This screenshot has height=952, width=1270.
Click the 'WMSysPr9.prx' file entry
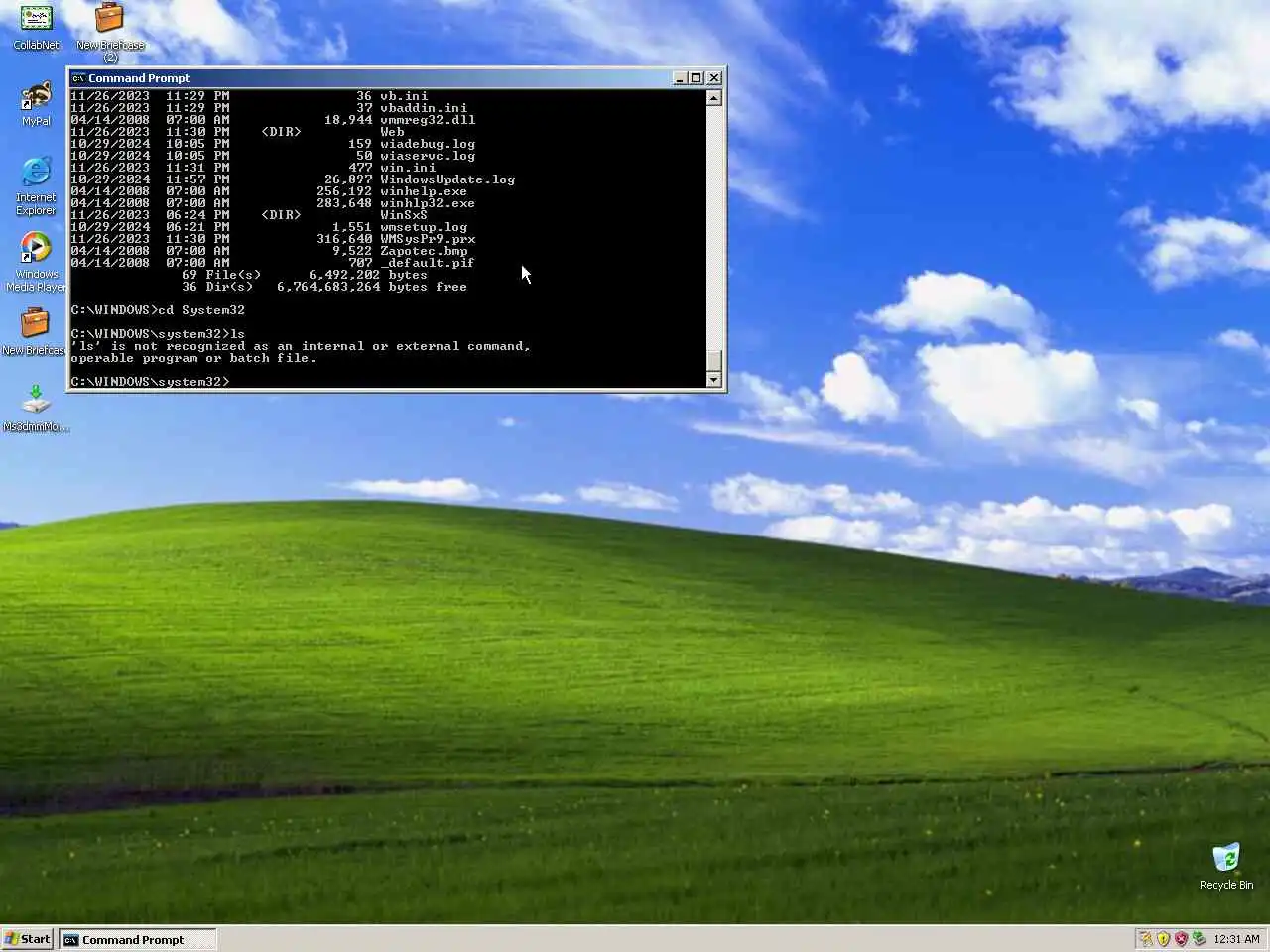coord(428,239)
